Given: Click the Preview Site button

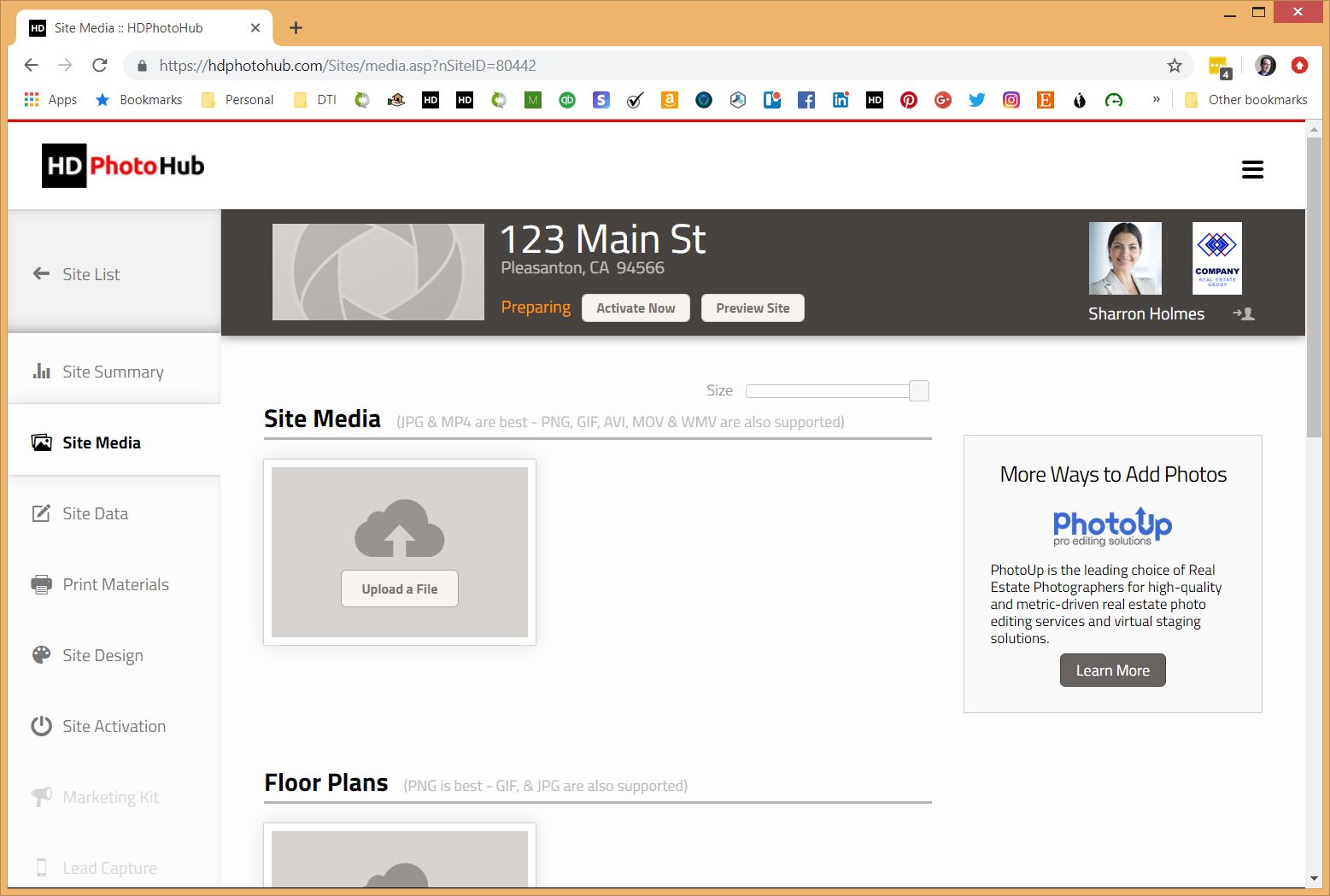Looking at the screenshot, I should click(753, 308).
